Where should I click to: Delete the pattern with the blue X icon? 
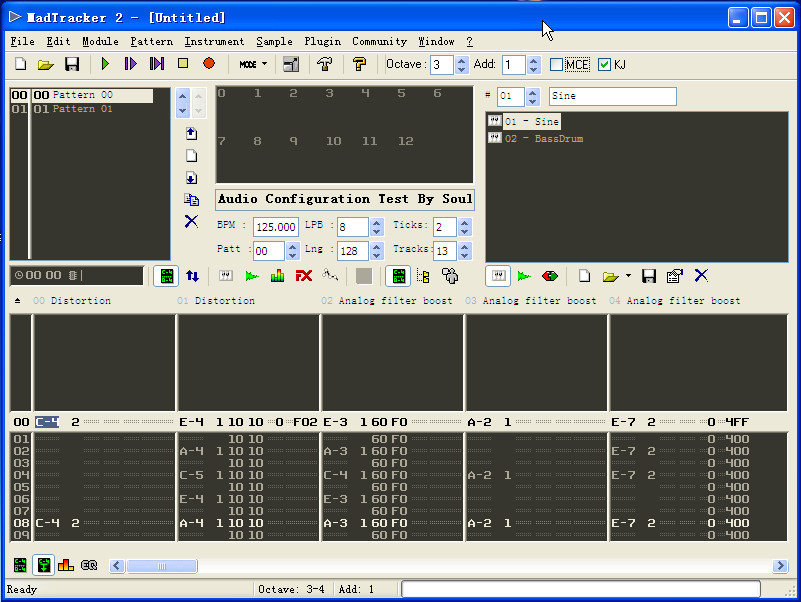191,221
